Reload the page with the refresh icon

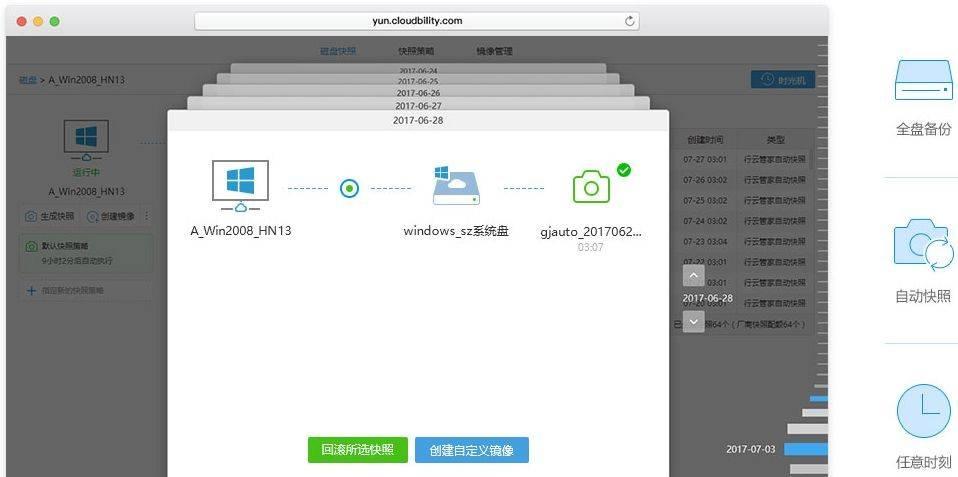tap(630, 21)
